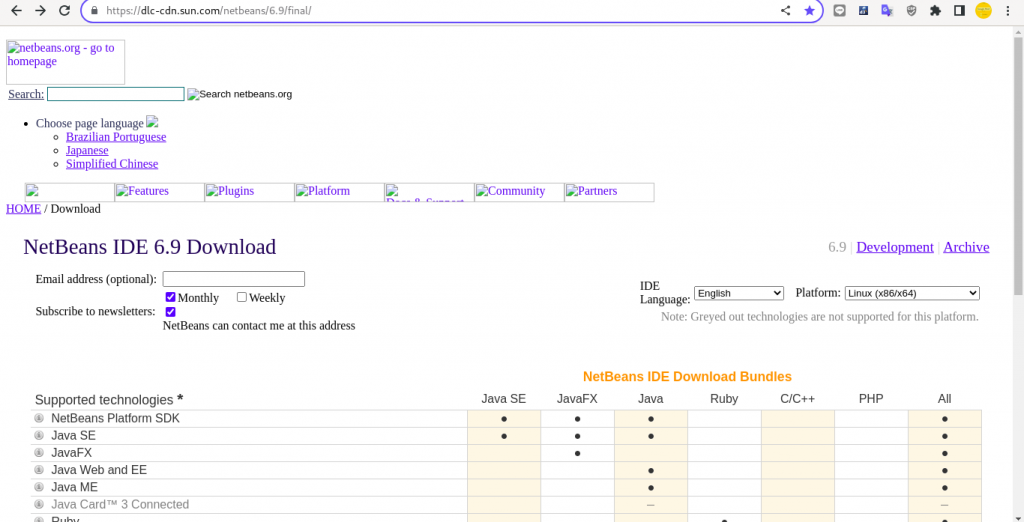The image size is (1024, 522).
Task: Uncheck the Monthly newsletter checkbox
Action: tap(170, 297)
